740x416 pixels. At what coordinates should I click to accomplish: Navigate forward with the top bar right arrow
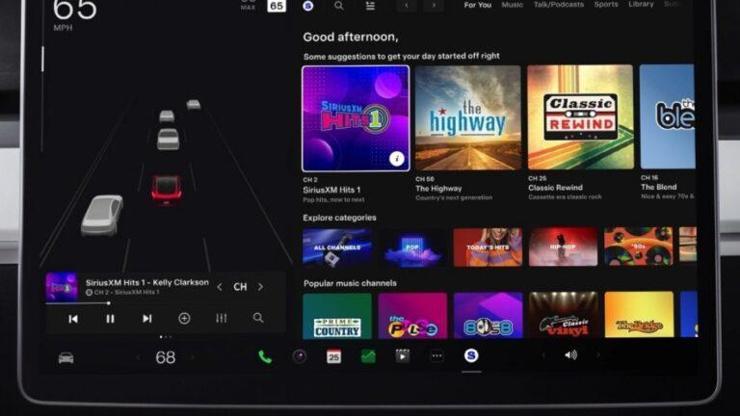tap(434, 6)
